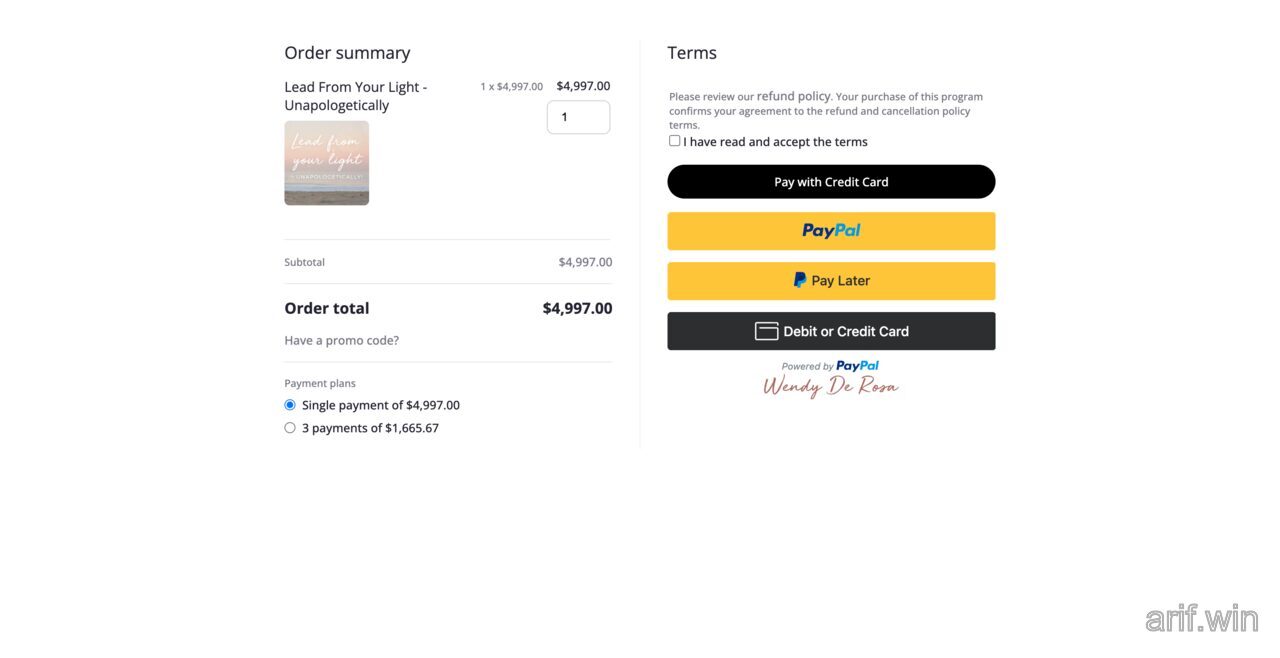Click the "1 x $4,997.00" price text

511,86
